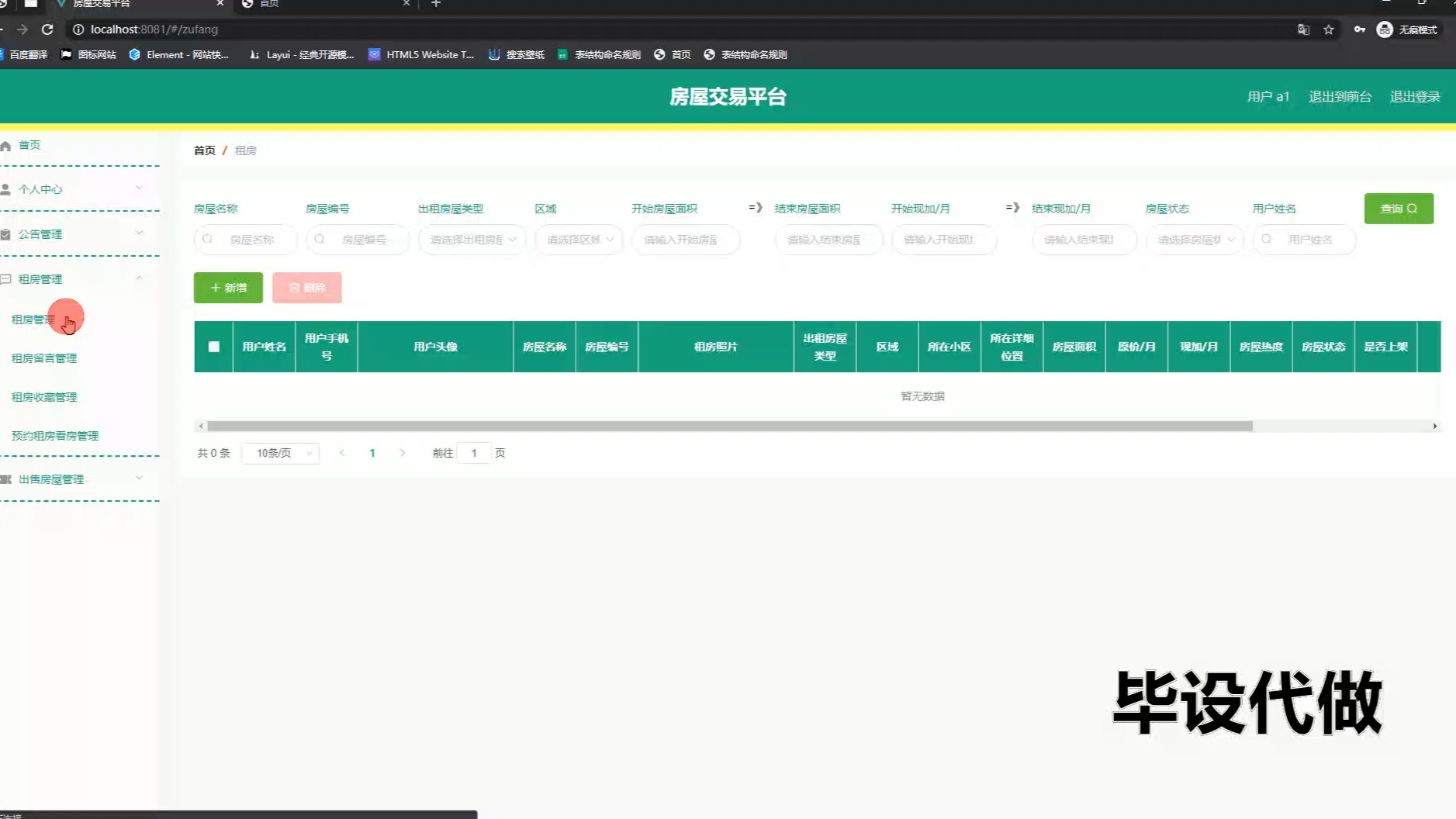Image resolution: width=1456 pixels, height=819 pixels.
Task: Focus the 用户姓名 input field
Action: 1304,240
